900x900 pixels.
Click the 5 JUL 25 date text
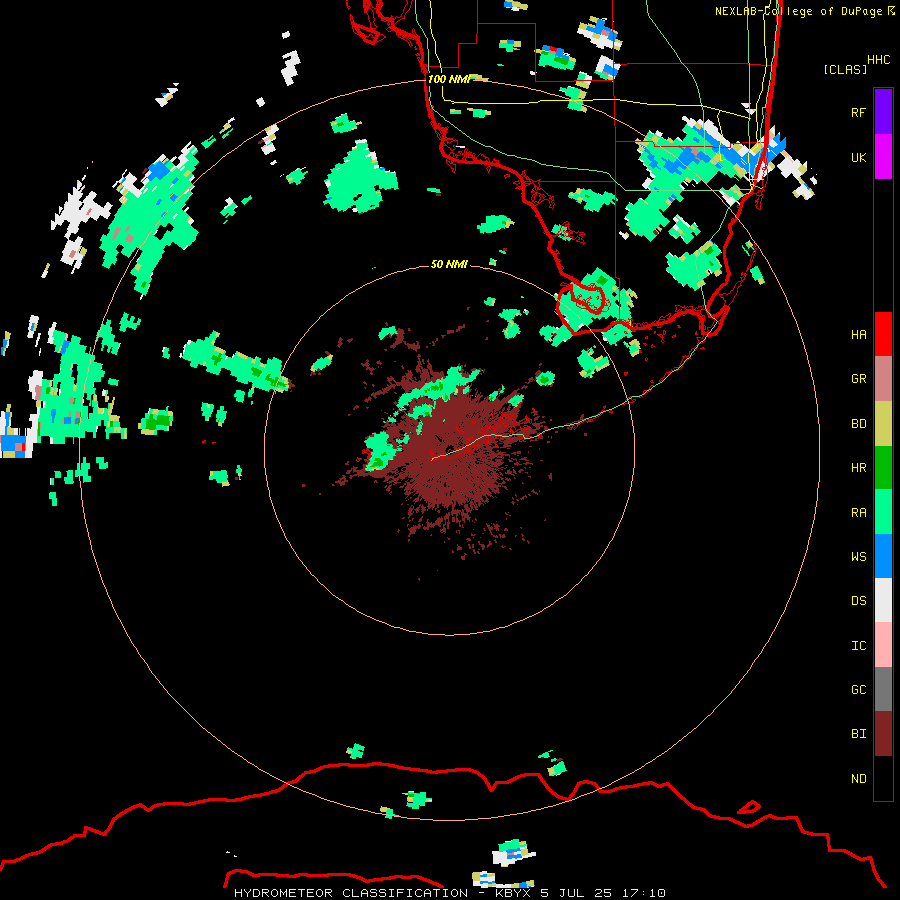576,893
